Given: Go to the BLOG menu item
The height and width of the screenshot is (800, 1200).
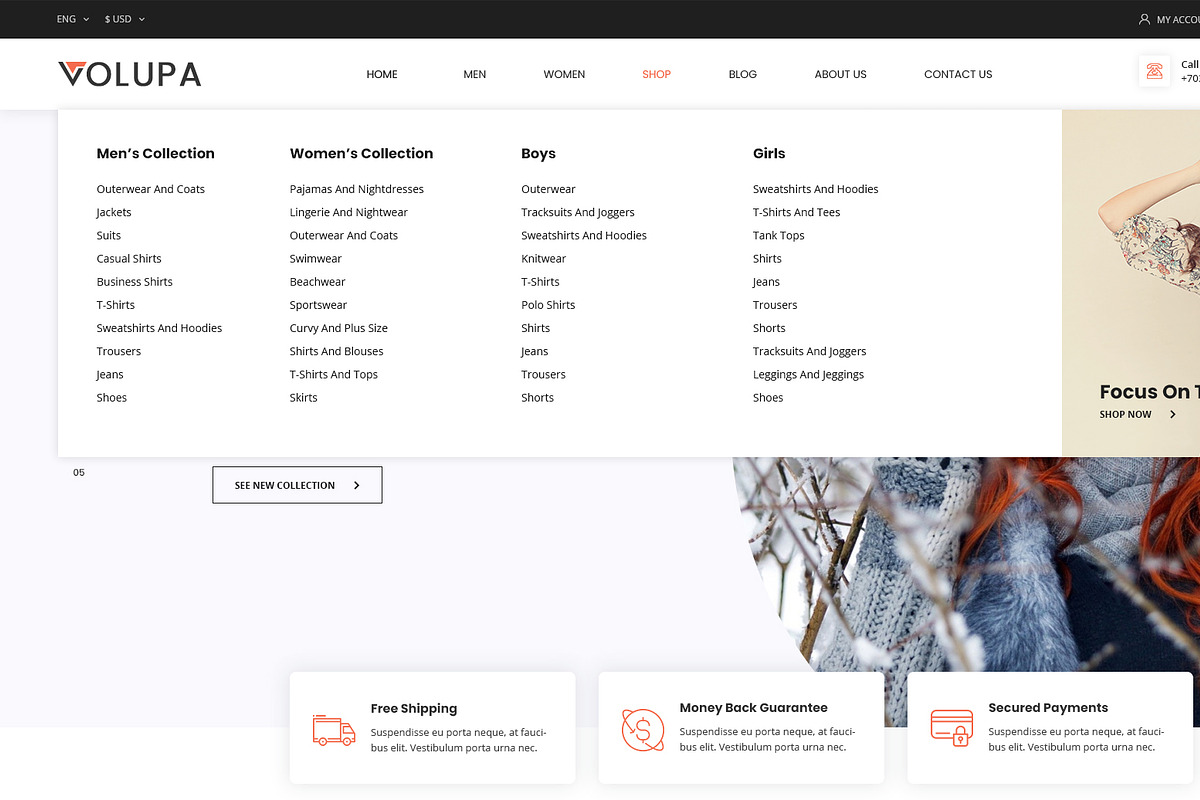Looking at the screenshot, I should [743, 74].
